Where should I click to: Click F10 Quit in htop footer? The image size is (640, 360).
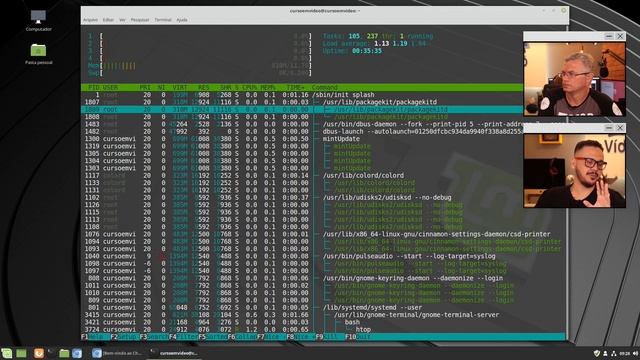[x=358, y=337]
